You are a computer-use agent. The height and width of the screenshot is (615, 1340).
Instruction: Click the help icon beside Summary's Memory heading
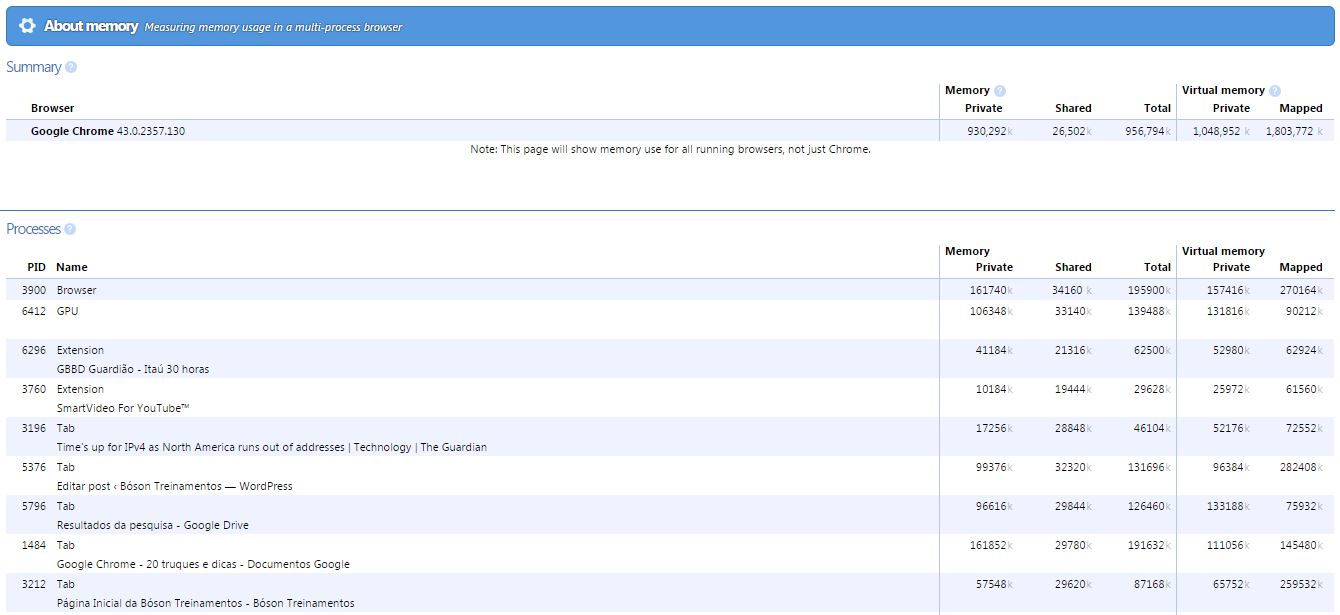tap(1000, 91)
